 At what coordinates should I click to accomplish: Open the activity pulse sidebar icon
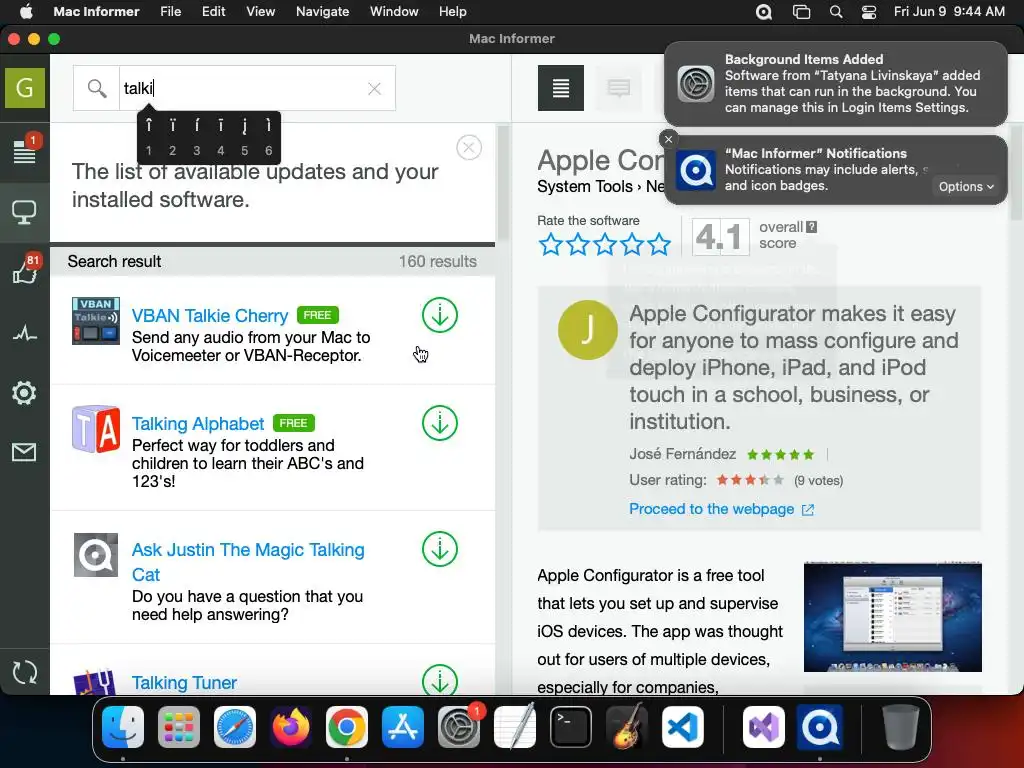[x=25, y=334]
